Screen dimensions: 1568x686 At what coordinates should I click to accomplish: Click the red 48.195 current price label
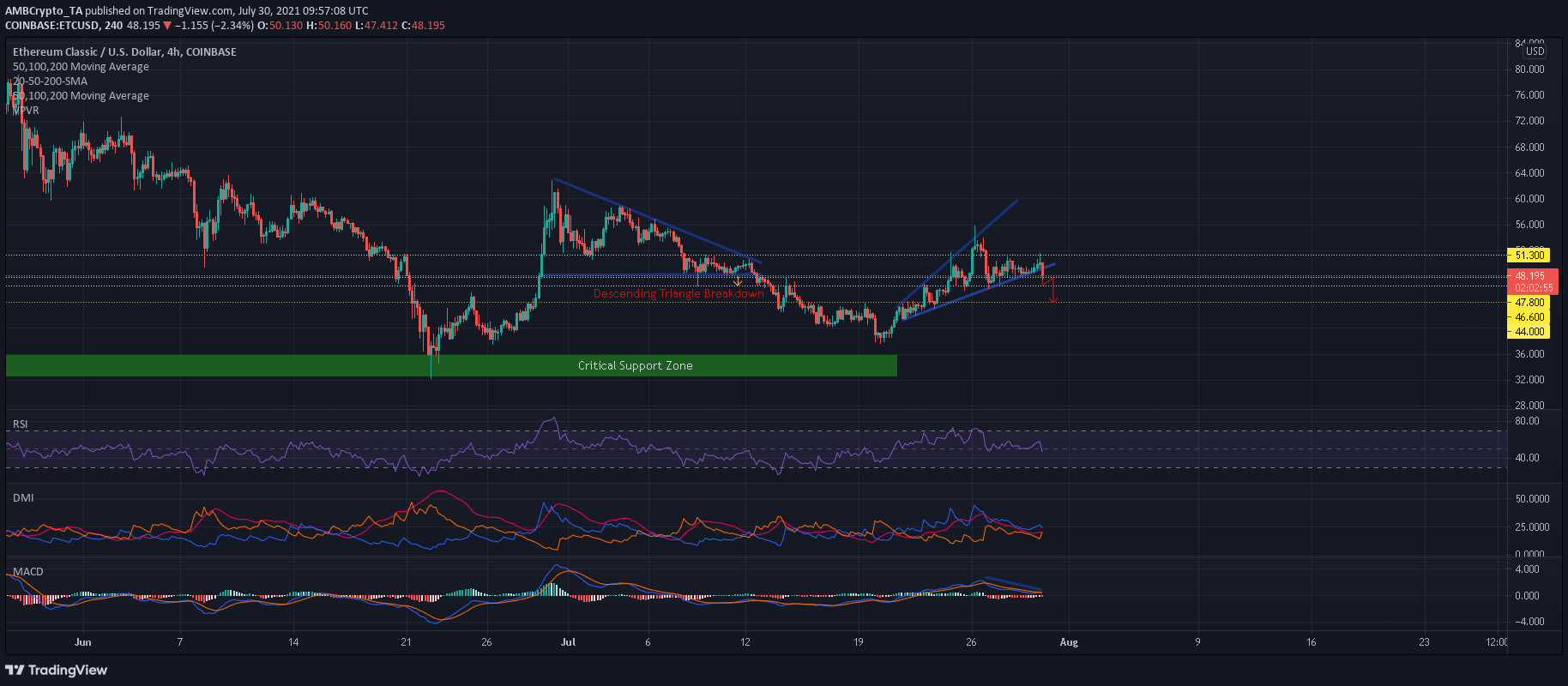pyautogui.click(x=1532, y=276)
